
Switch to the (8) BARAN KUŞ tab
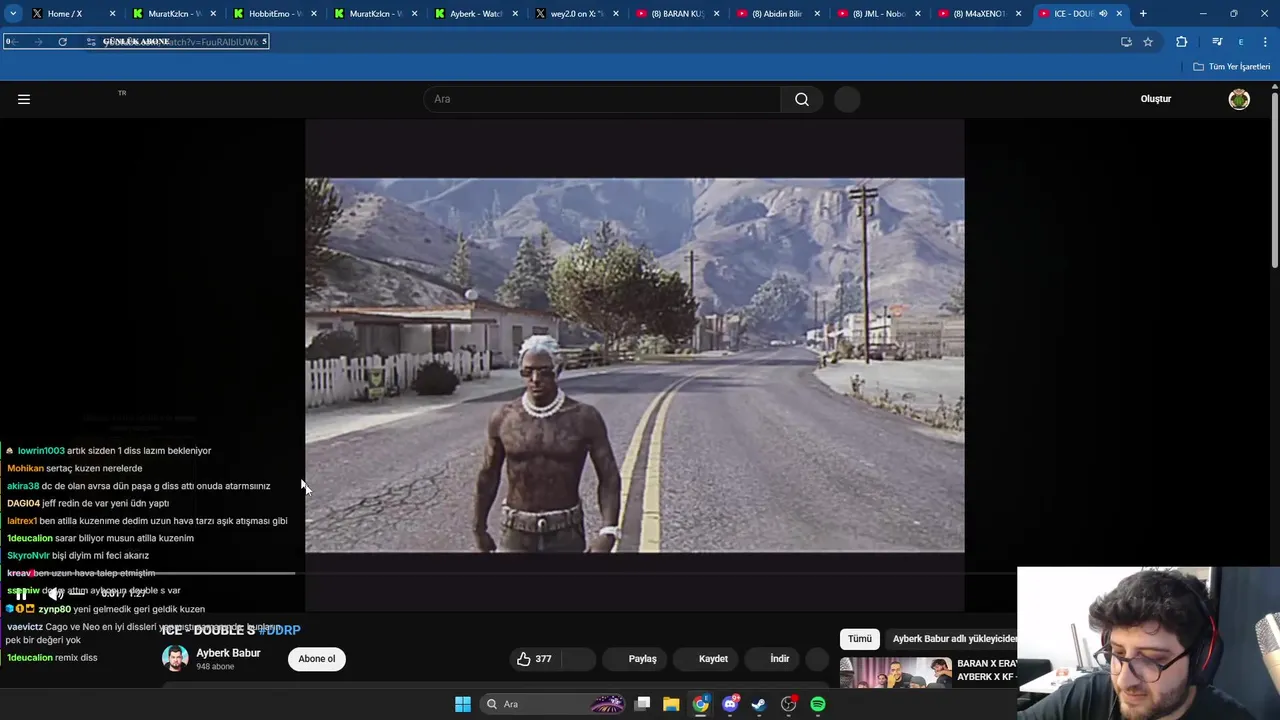tap(677, 14)
